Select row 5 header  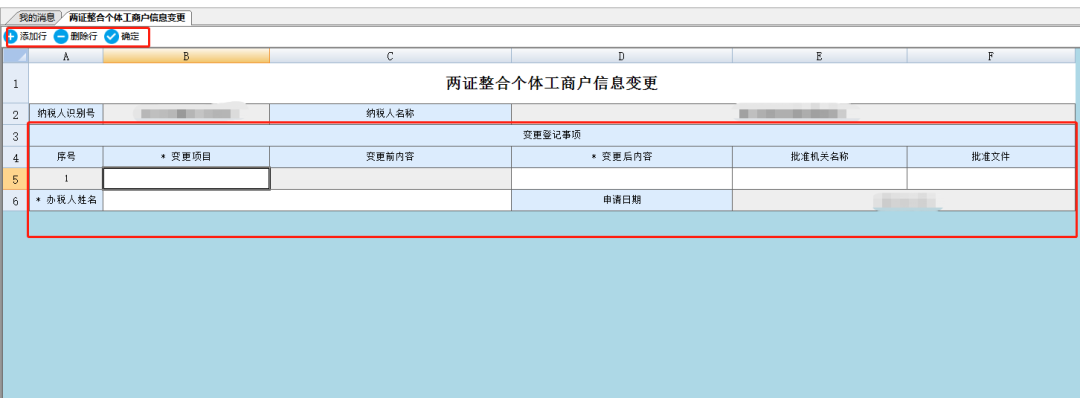tap(15, 178)
